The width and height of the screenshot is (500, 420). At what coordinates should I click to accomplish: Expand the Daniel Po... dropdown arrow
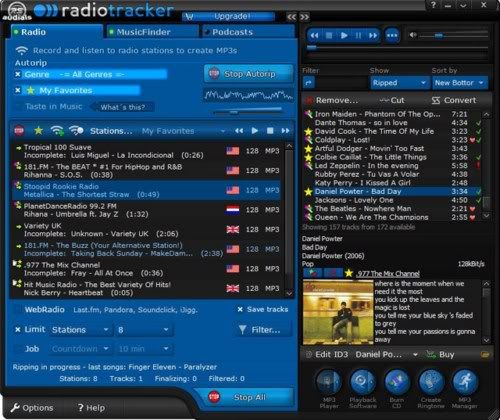click(415, 355)
